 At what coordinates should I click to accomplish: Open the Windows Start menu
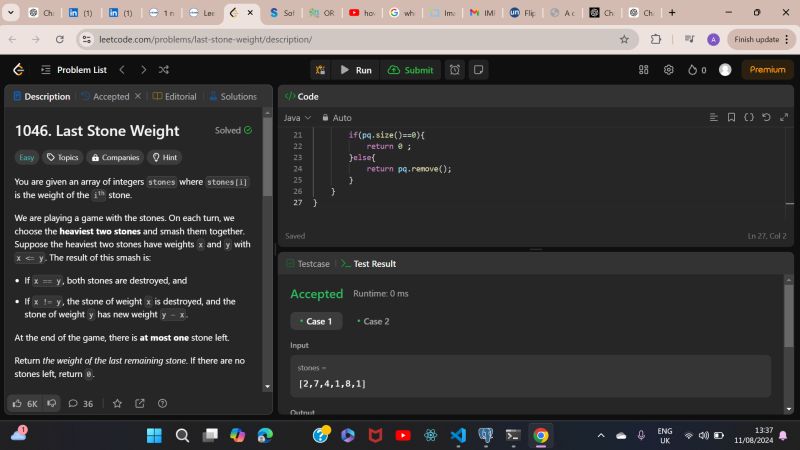154,435
